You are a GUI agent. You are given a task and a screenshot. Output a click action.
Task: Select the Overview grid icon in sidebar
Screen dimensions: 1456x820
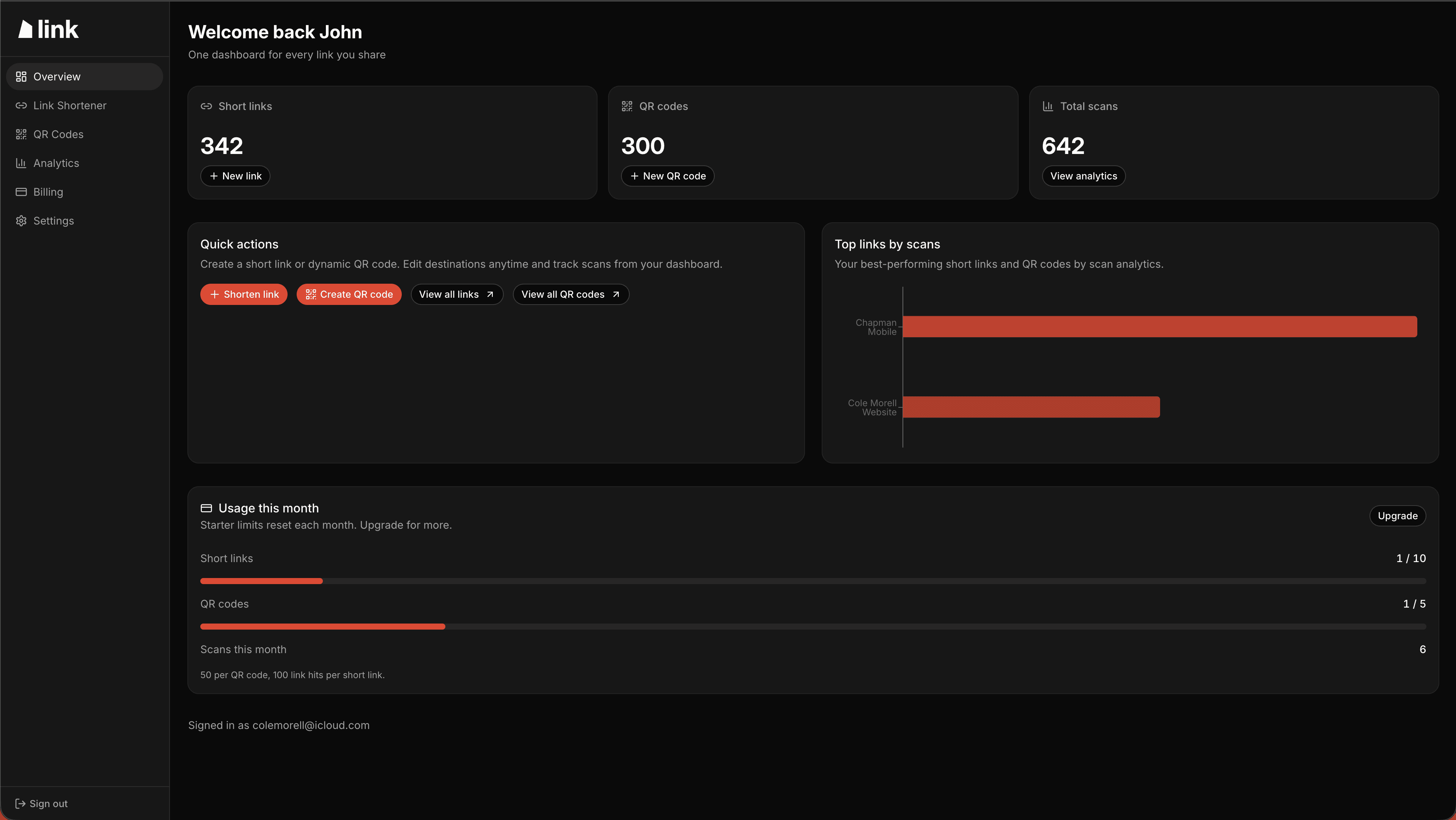[x=21, y=76]
